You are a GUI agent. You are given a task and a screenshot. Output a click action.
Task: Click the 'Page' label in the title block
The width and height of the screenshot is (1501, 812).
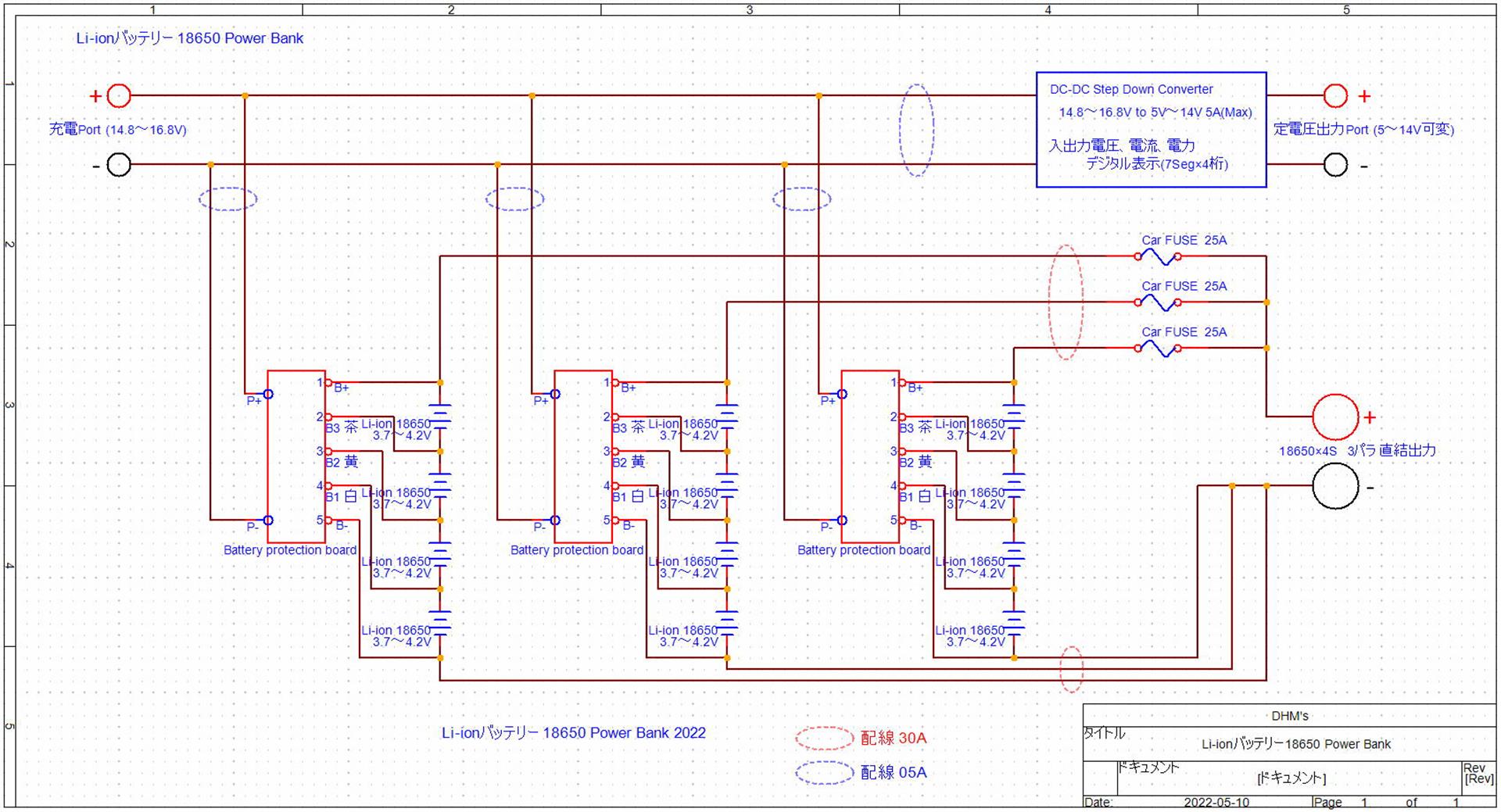click(1327, 803)
